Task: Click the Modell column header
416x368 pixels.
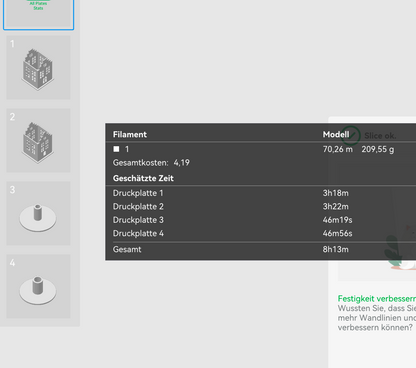Action: (x=336, y=134)
